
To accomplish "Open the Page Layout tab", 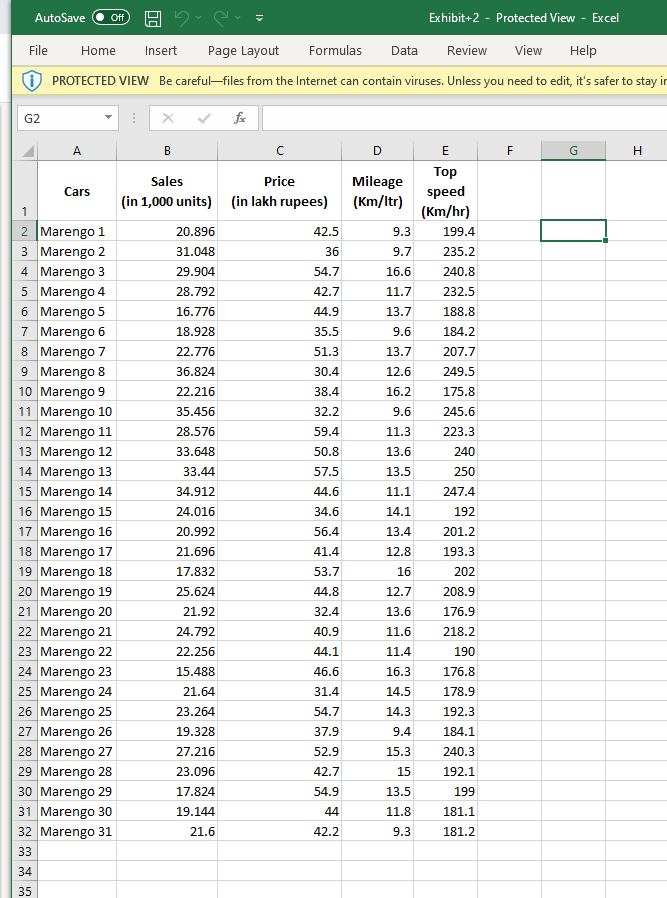I will pos(243,50).
